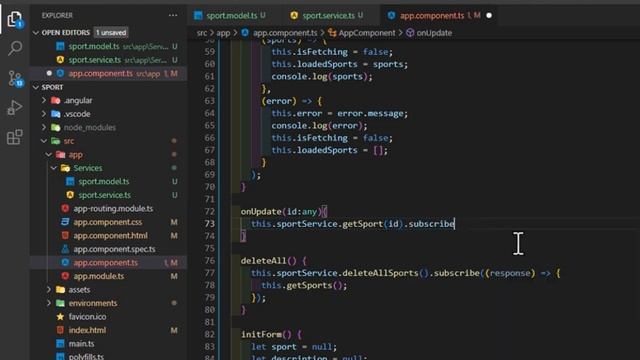Click the src breadcrumb segment
The image size is (640, 360).
202,33
